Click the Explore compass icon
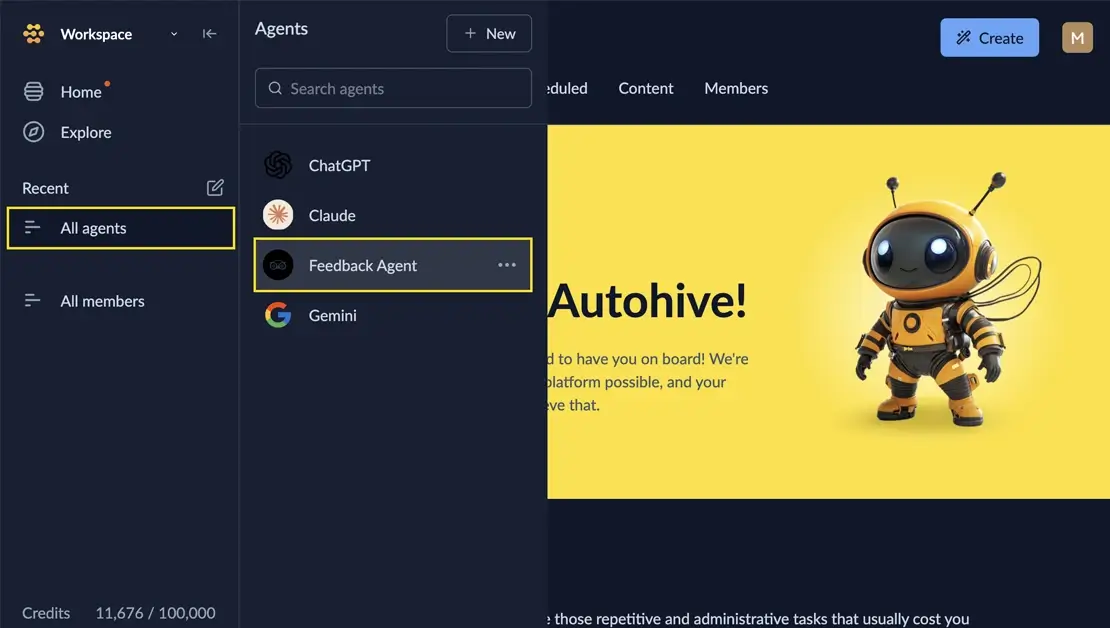This screenshot has height=628, width=1110. tap(33, 132)
